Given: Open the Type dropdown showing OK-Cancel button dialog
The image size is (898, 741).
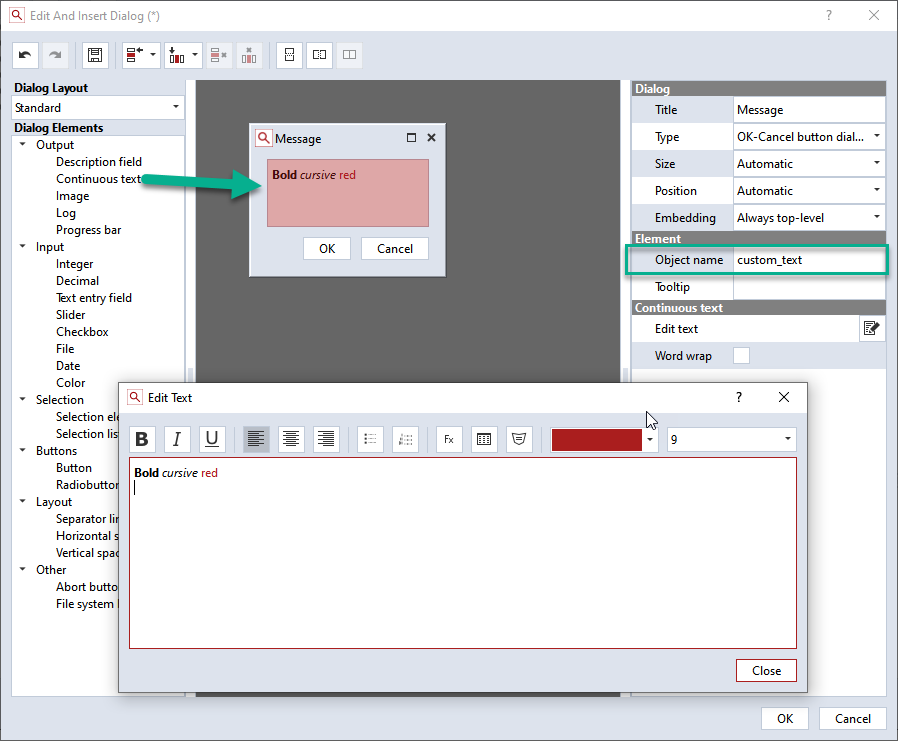Looking at the screenshot, I should click(x=874, y=136).
